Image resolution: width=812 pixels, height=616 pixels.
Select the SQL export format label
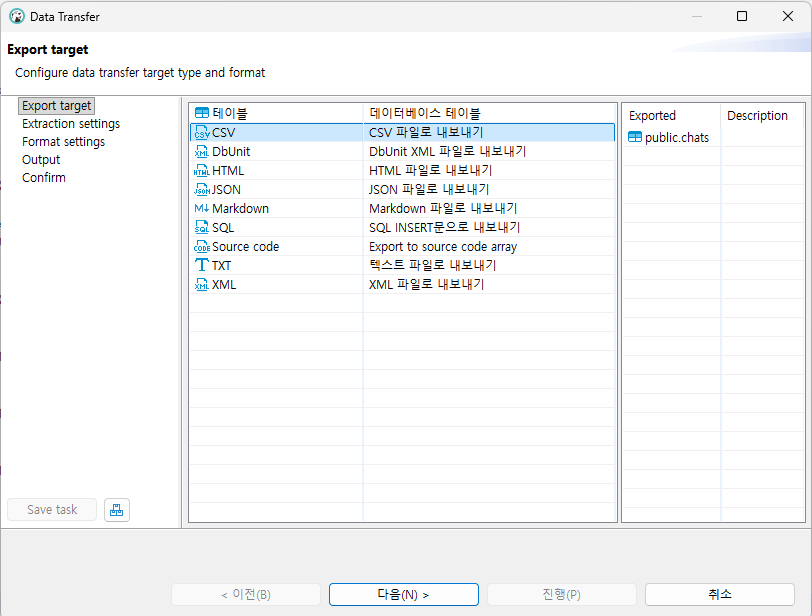223,228
